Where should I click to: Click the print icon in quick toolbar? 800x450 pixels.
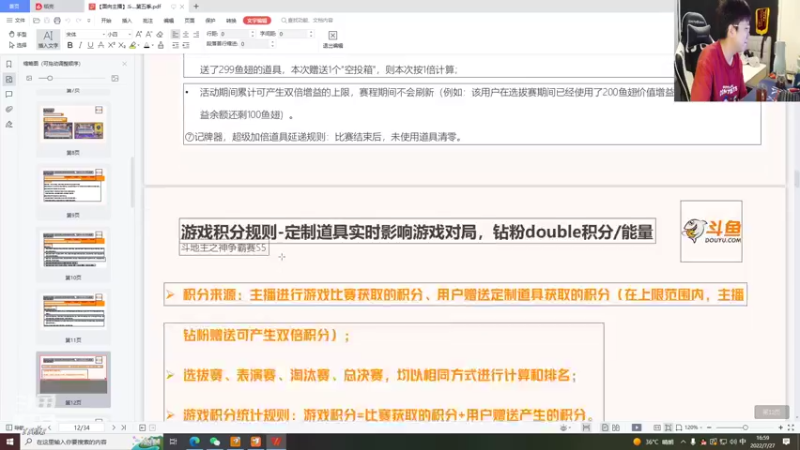(57, 20)
